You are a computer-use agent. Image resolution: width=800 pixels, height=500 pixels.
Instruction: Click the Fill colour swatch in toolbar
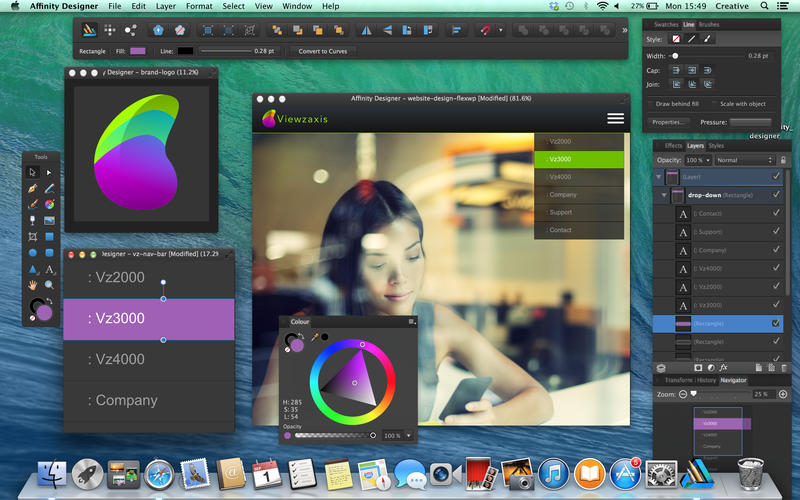137,50
